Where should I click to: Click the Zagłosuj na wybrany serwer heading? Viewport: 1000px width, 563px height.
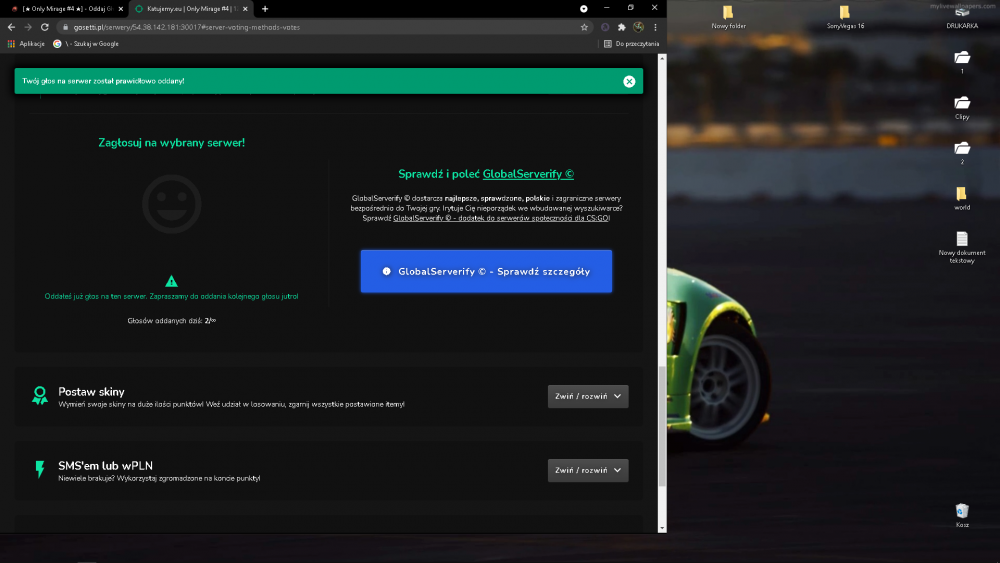[172, 143]
